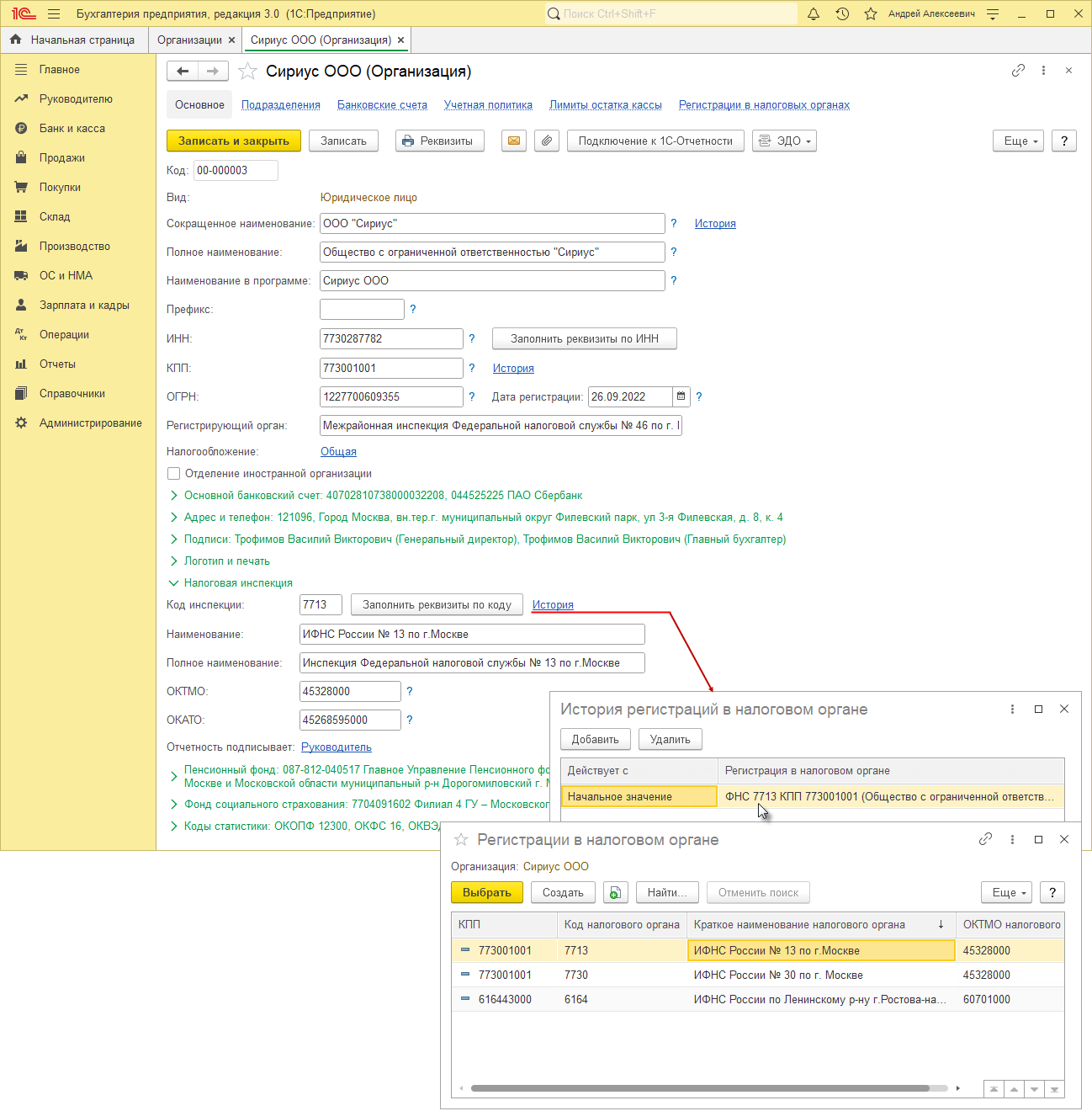Click Удалить in История регистраций window
This screenshot has width=1092, height=1111.
pyautogui.click(x=671, y=740)
